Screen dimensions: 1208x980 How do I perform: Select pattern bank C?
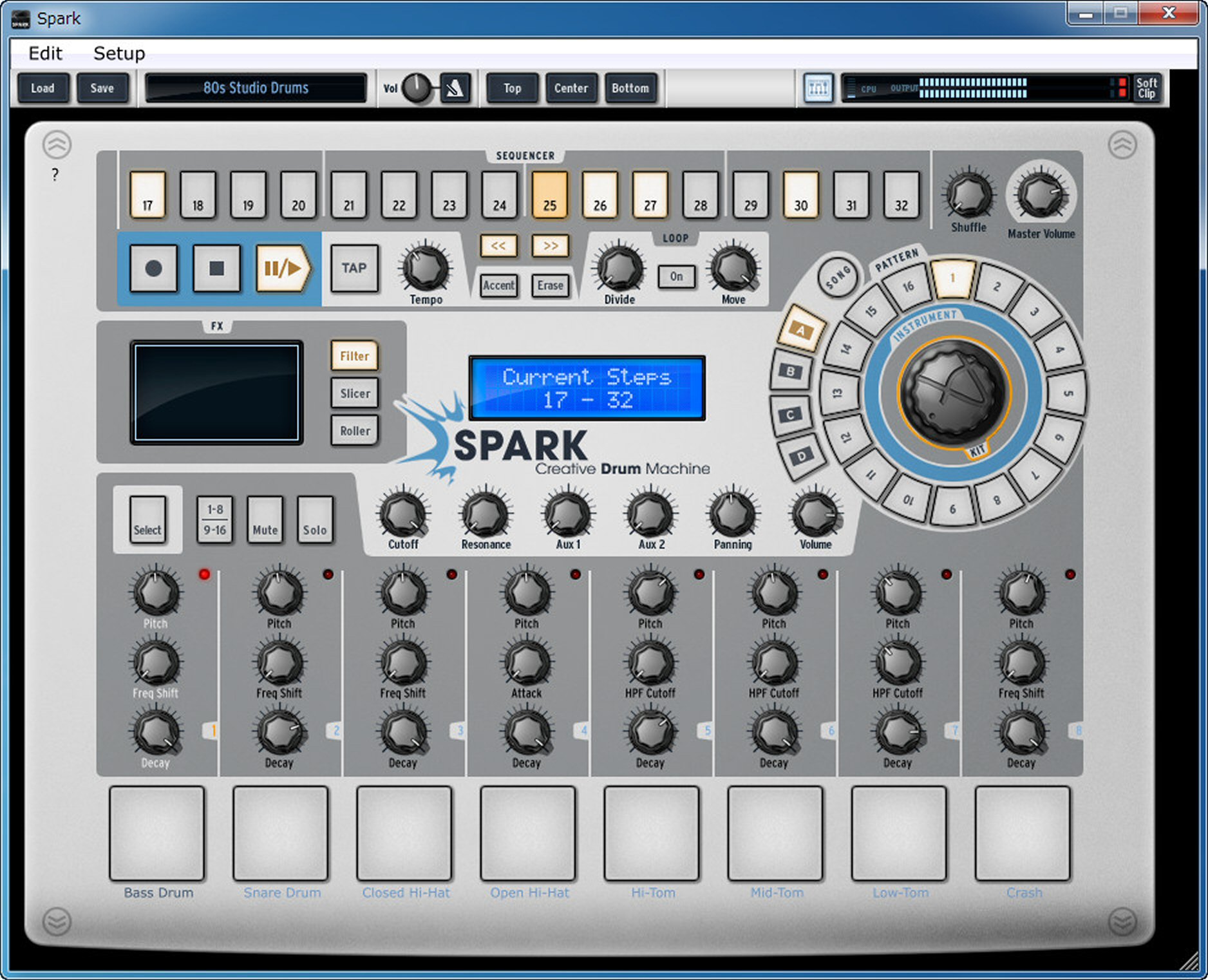(x=791, y=414)
